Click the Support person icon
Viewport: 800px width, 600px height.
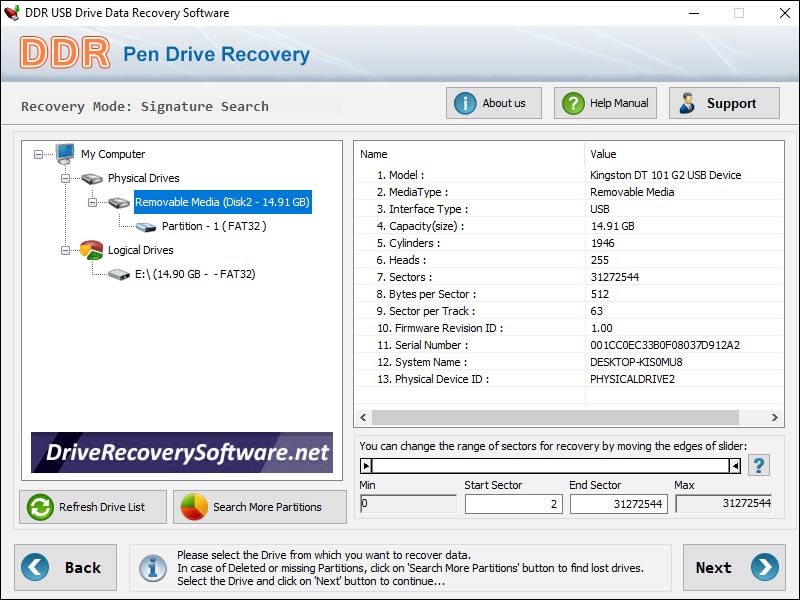point(688,103)
